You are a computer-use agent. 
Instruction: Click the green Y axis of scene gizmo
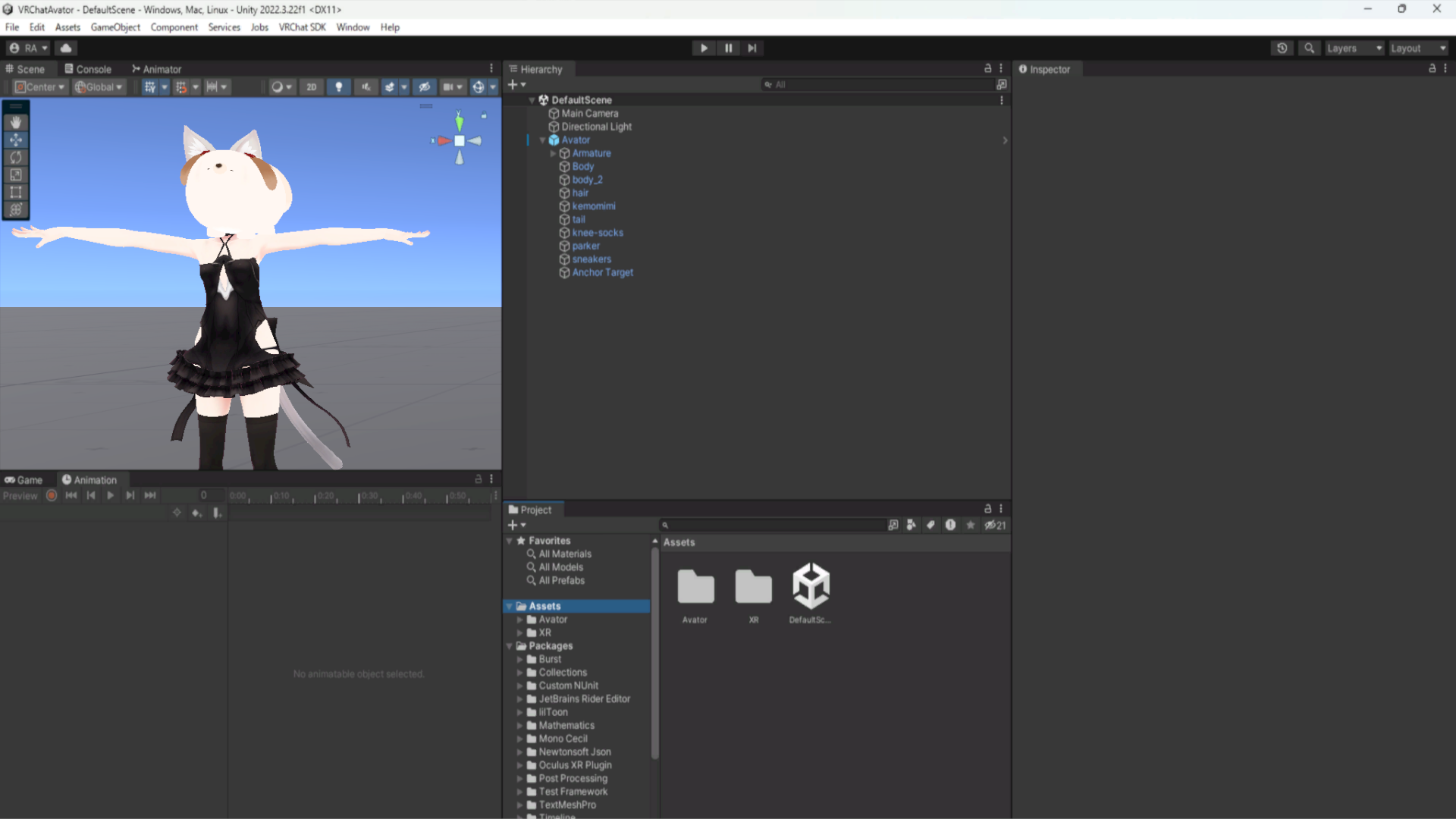coord(459,121)
